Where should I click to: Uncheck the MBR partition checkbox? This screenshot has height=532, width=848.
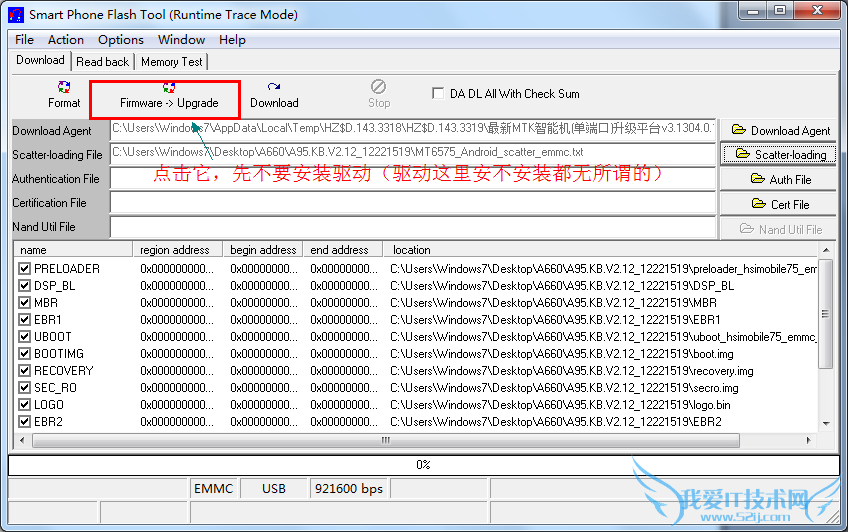(24, 303)
